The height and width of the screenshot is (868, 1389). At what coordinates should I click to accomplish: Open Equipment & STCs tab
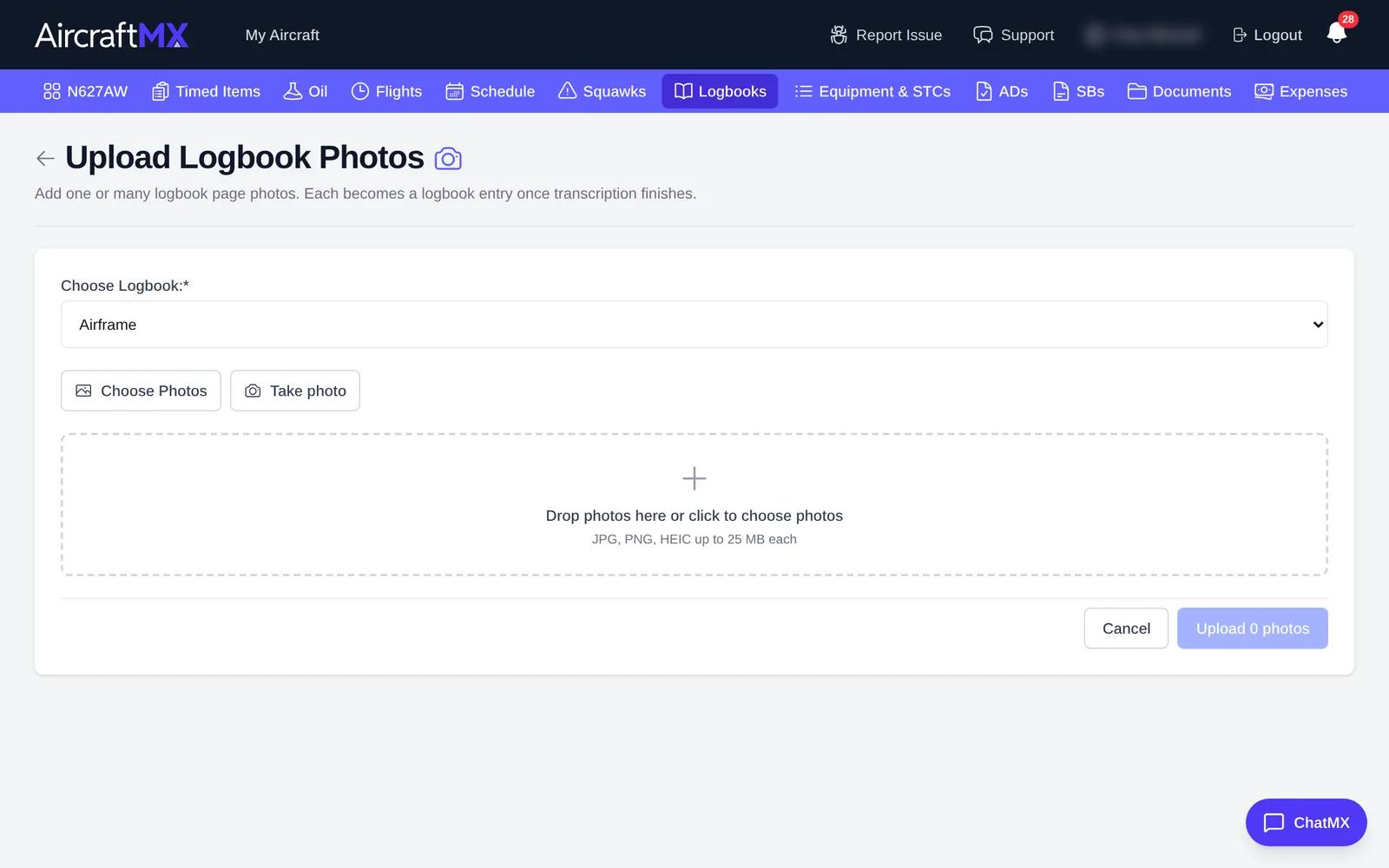[872, 91]
